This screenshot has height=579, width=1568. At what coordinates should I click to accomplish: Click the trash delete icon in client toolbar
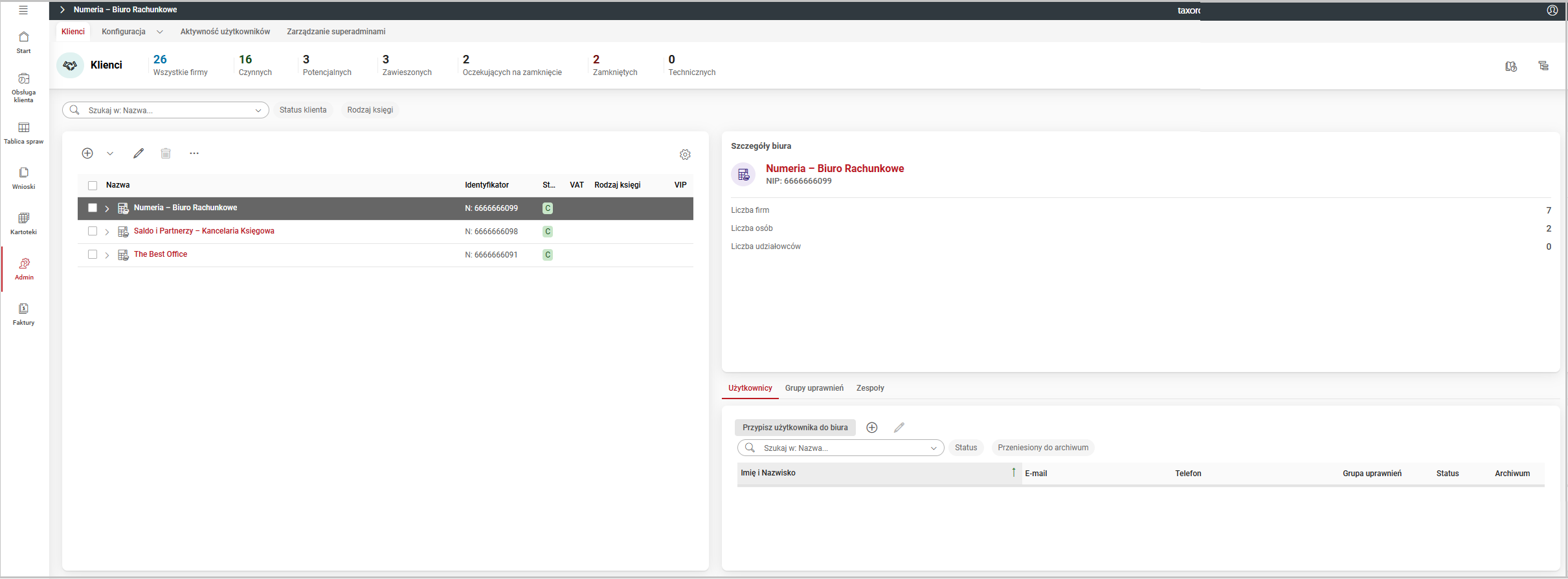(166, 153)
